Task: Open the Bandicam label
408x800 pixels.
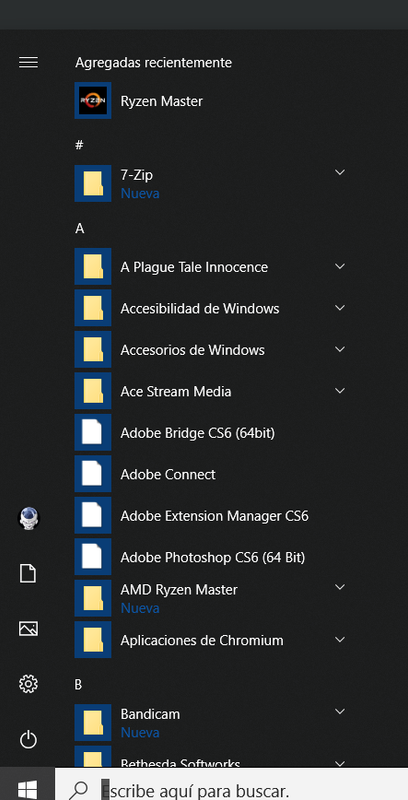Action: [150, 714]
